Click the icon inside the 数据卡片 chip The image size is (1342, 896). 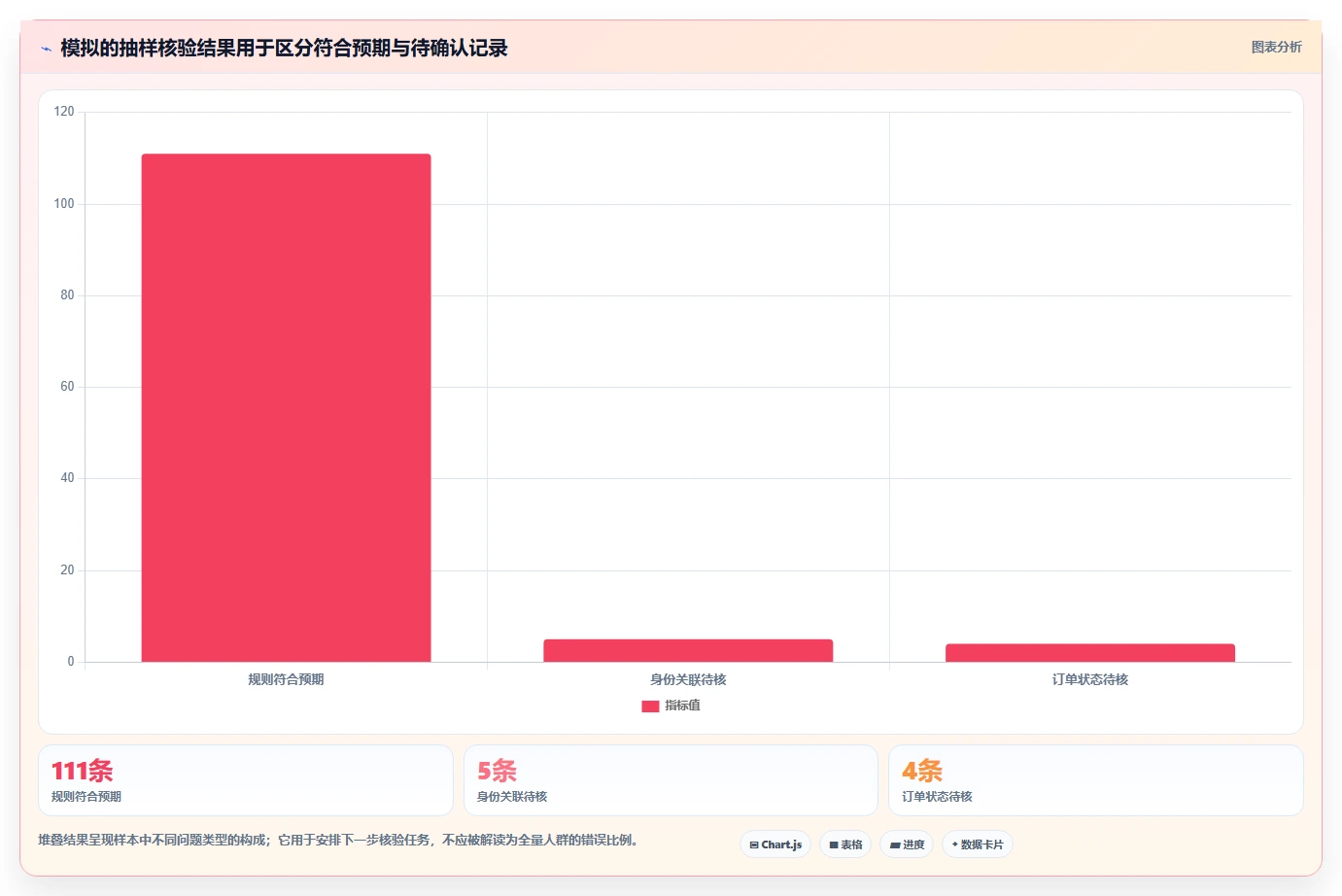955,844
